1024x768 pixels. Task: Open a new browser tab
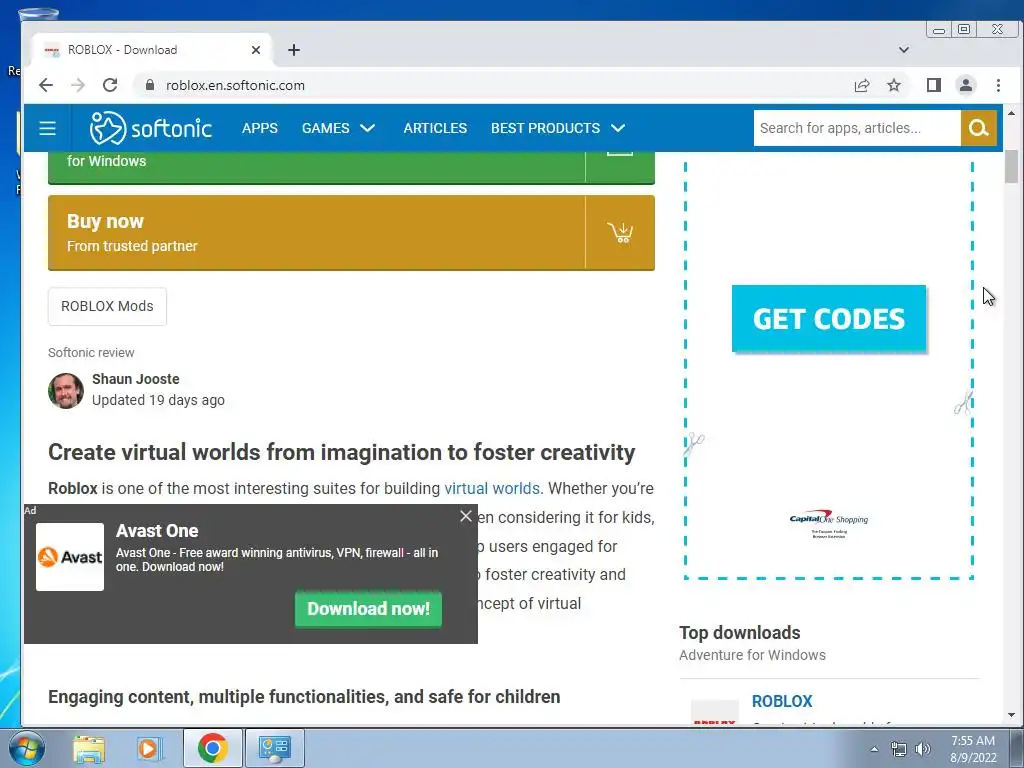point(294,50)
